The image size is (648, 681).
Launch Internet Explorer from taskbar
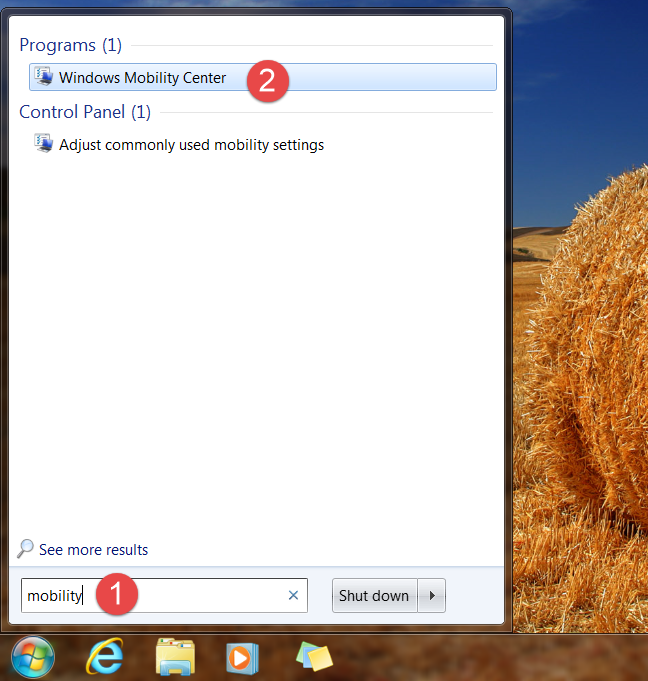point(105,657)
